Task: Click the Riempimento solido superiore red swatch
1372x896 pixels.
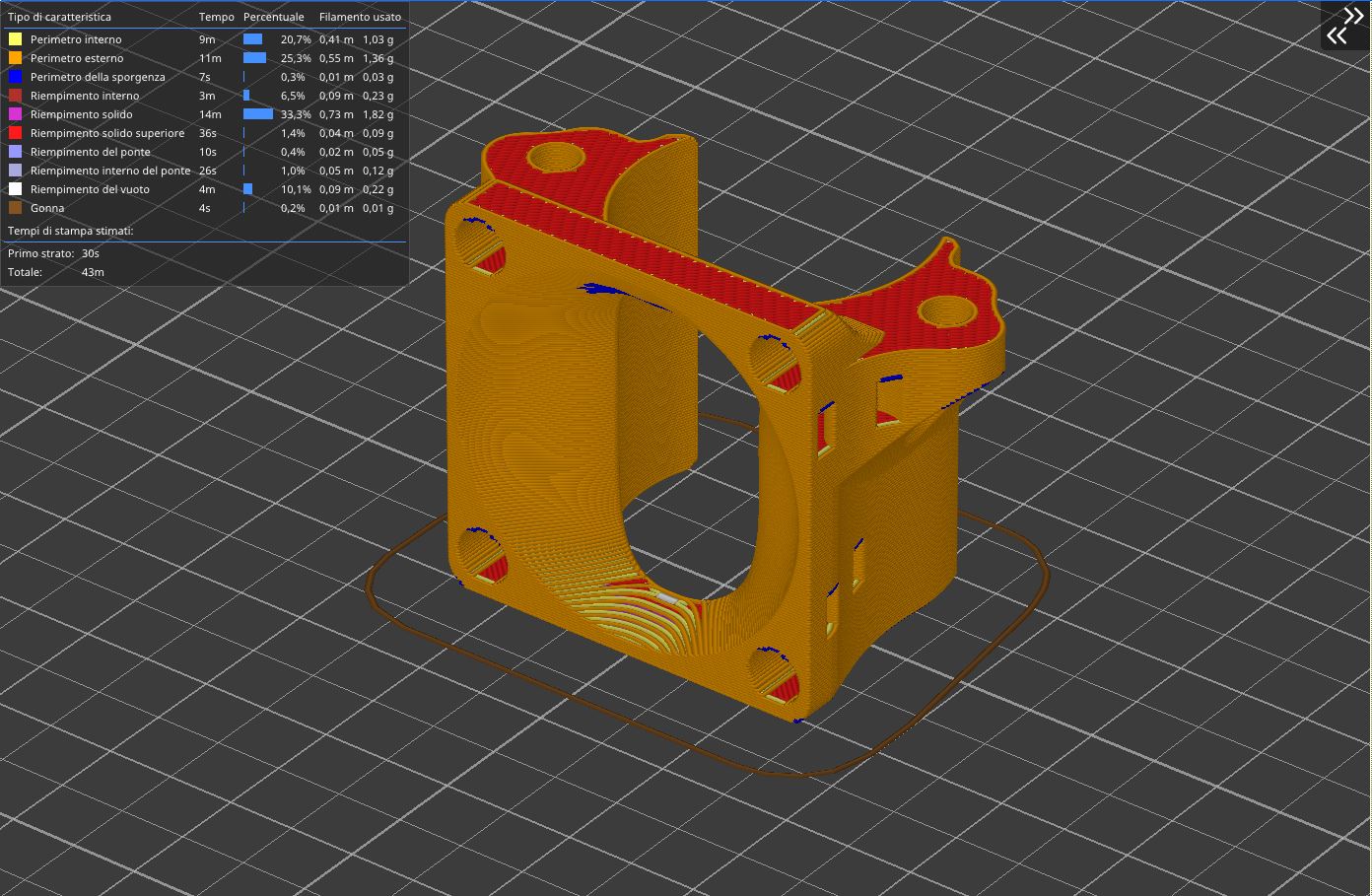Action: (x=15, y=133)
